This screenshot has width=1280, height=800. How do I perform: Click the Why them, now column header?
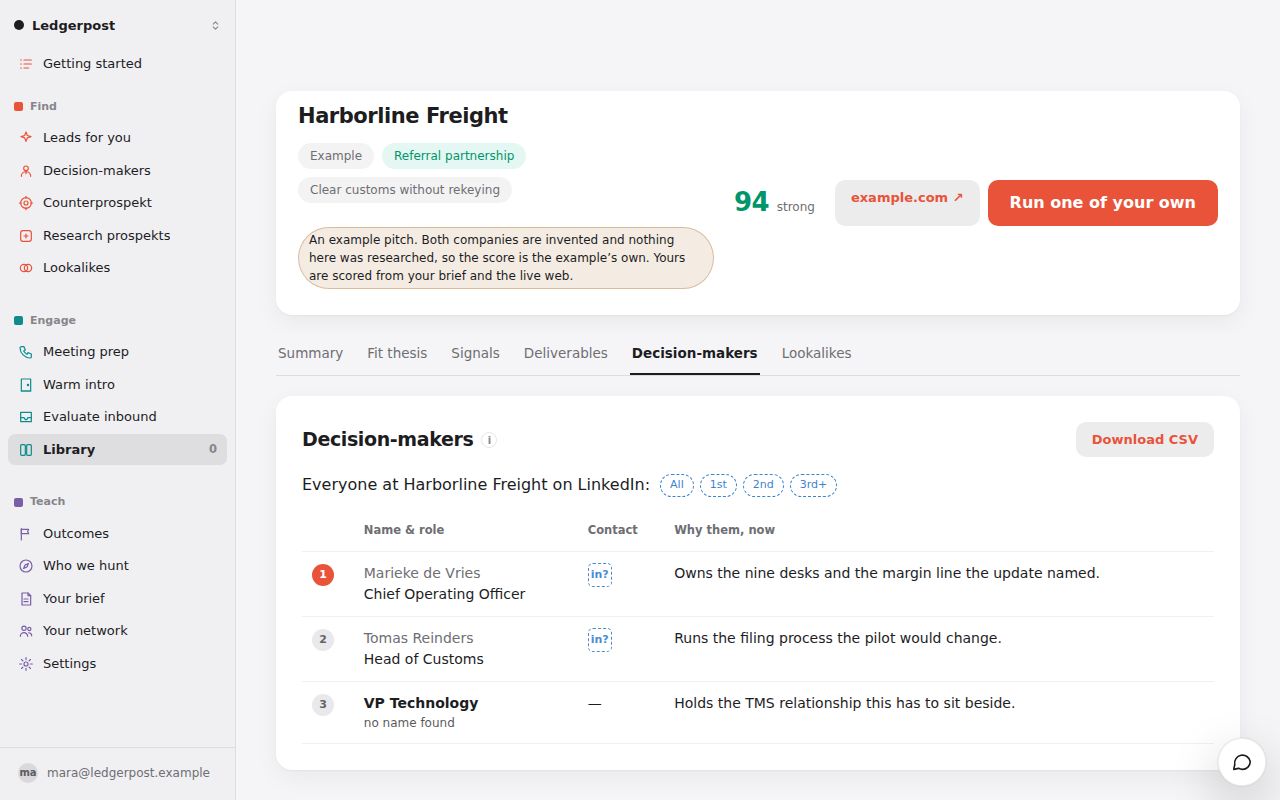[x=725, y=530]
